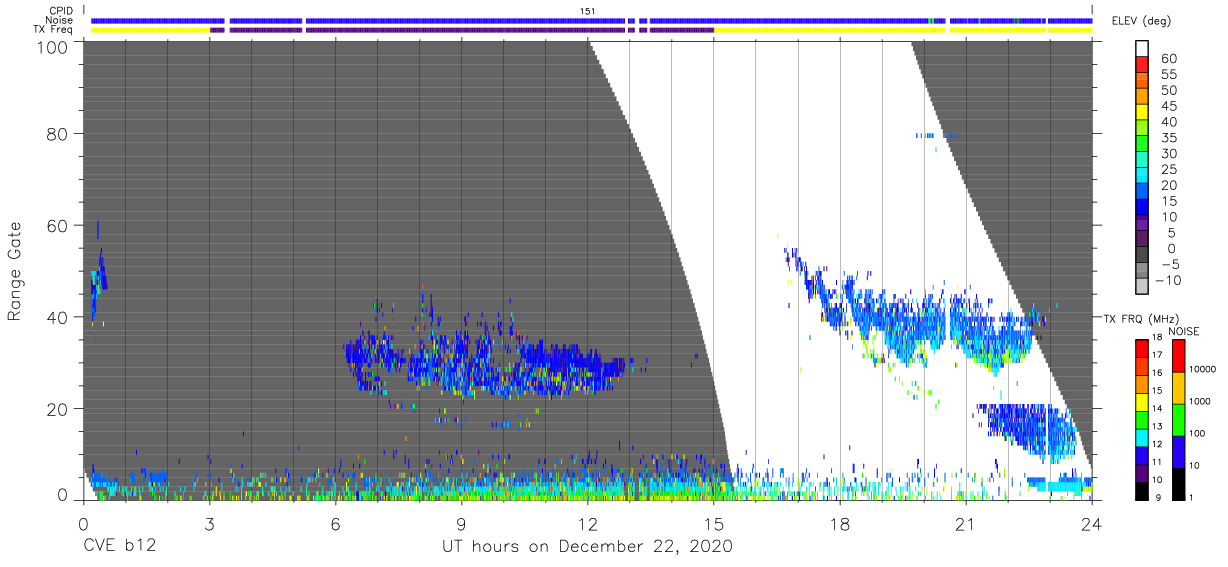The width and height of the screenshot is (1228, 567).
Task: Click the 15 hour tick on UT axis
Action: tap(713, 524)
